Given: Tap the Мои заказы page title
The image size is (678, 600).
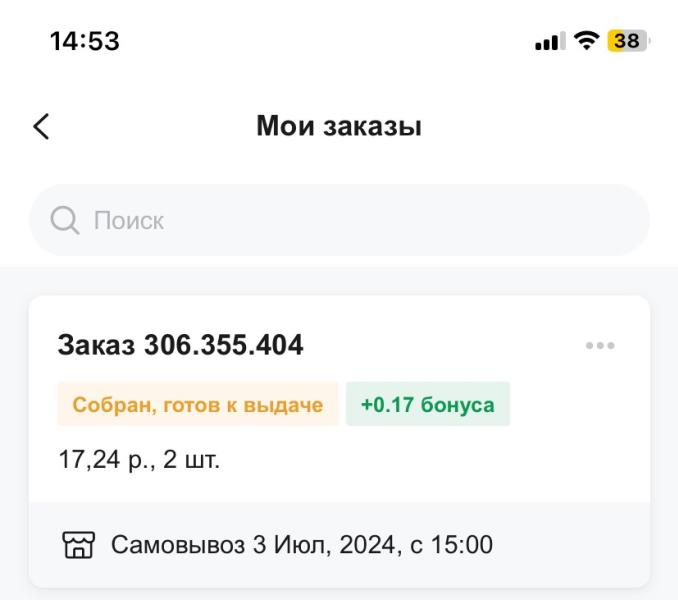Looking at the screenshot, I should point(339,126).
